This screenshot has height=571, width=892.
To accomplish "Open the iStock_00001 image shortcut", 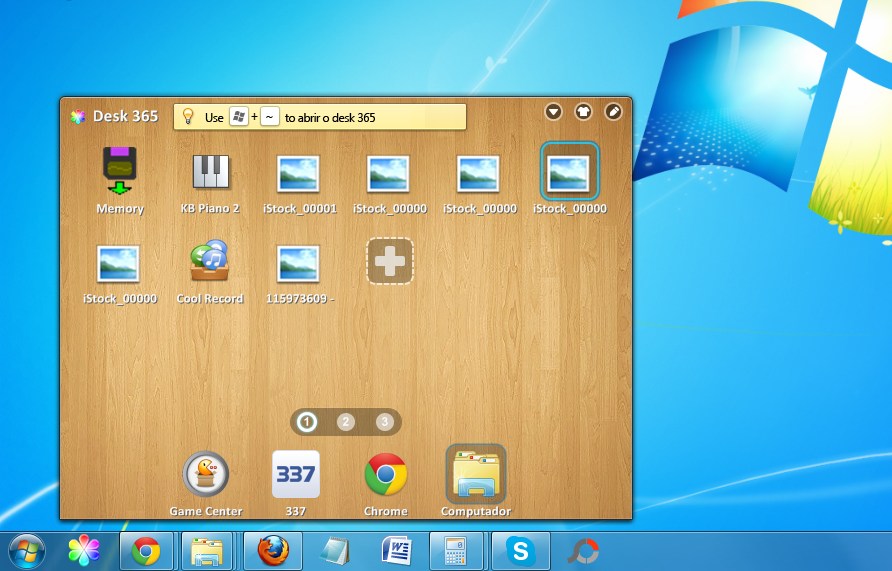I will pyautogui.click(x=298, y=173).
